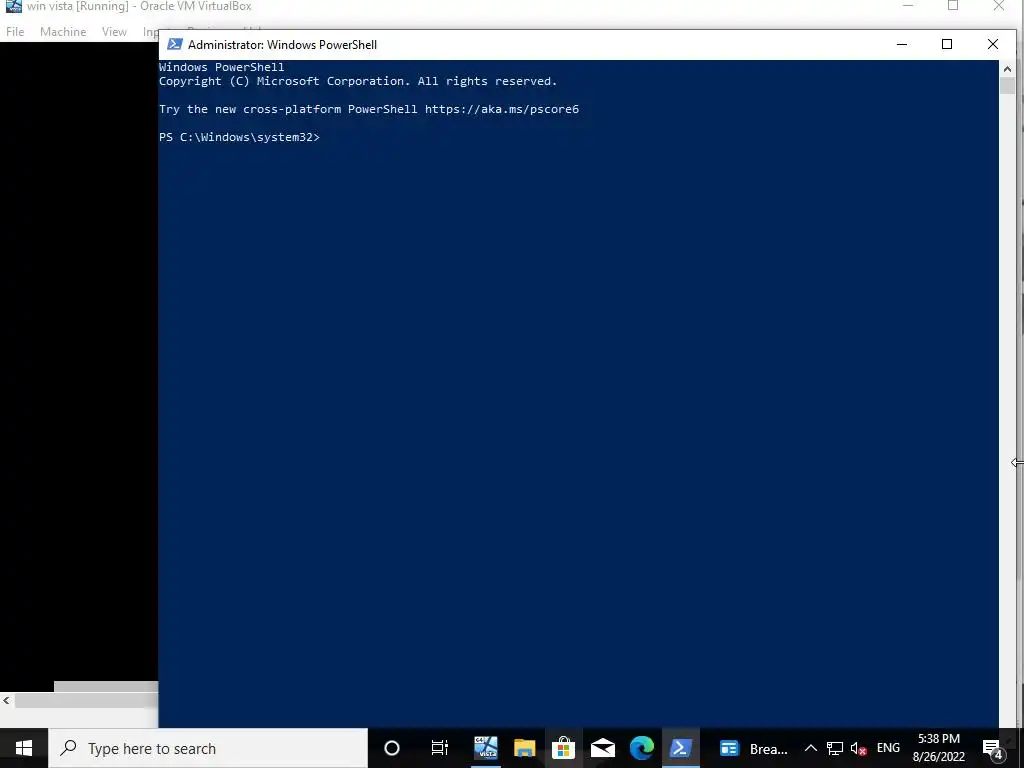Screen dimensions: 1024x768
Task: Click the PowerShell vertical scrollbar thumb
Action: (1007, 86)
